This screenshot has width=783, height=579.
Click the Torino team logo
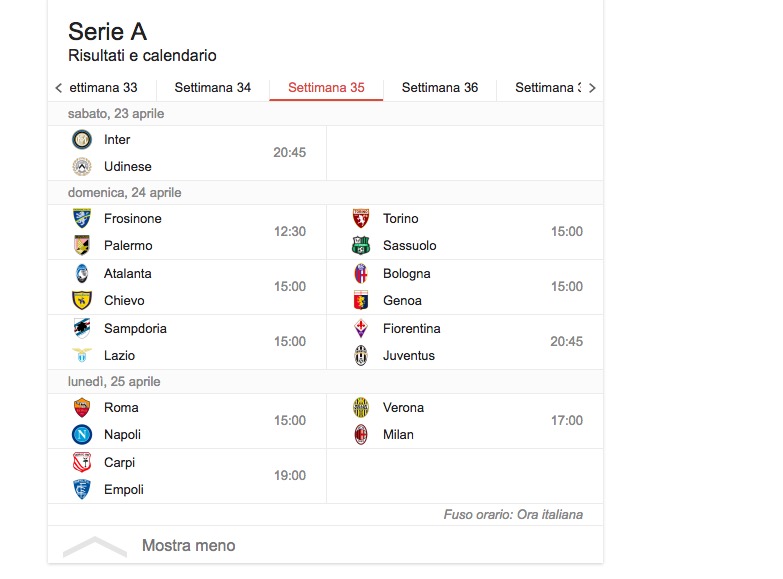pos(361,219)
